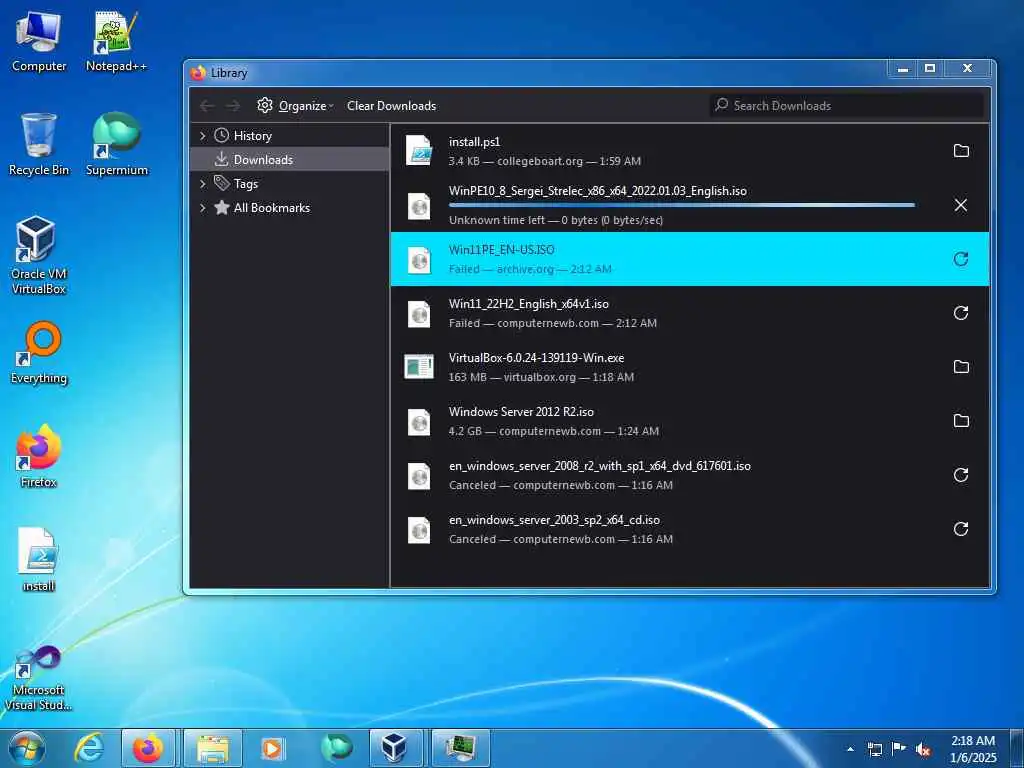Image resolution: width=1024 pixels, height=768 pixels.
Task: Open Action Center flag icon
Action: 899,749
